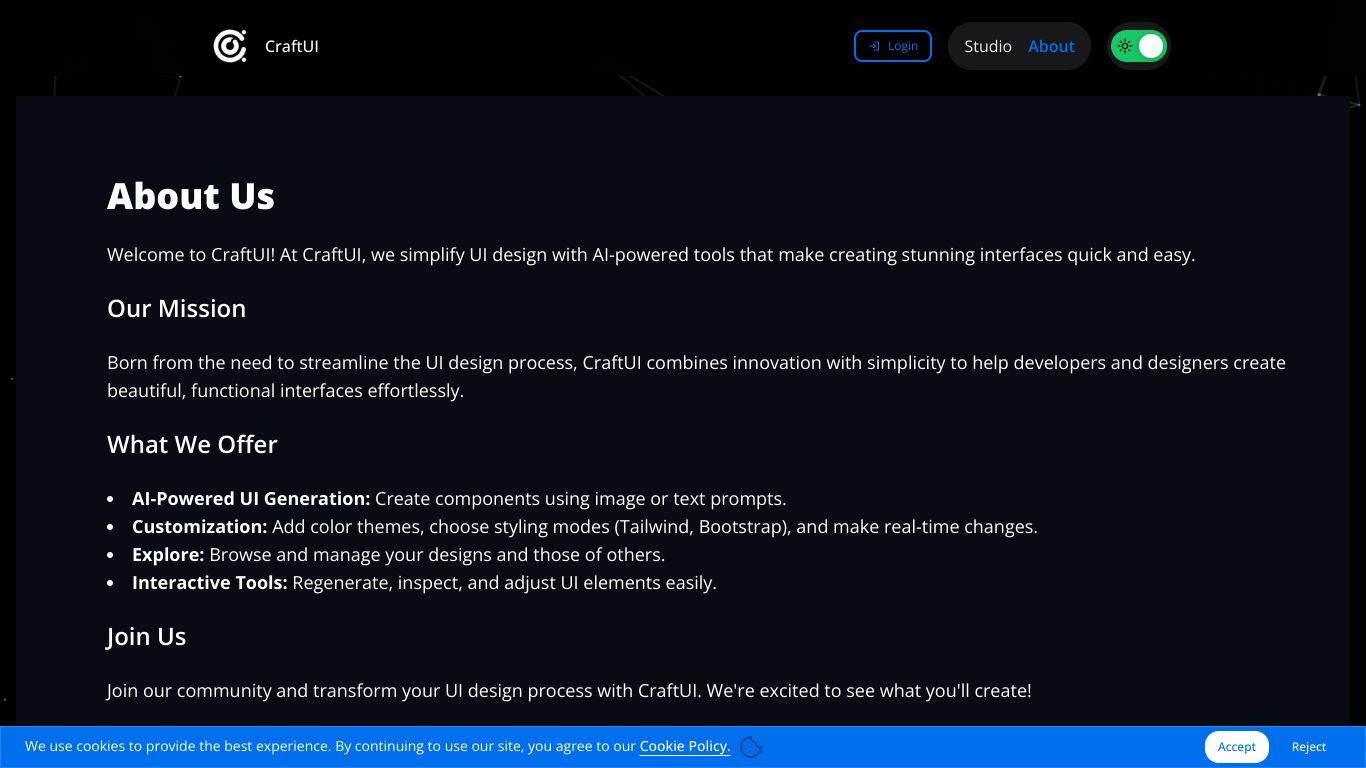Reject cookies with the Reject button
Screen dimensions: 1366x768
tap(1309, 747)
